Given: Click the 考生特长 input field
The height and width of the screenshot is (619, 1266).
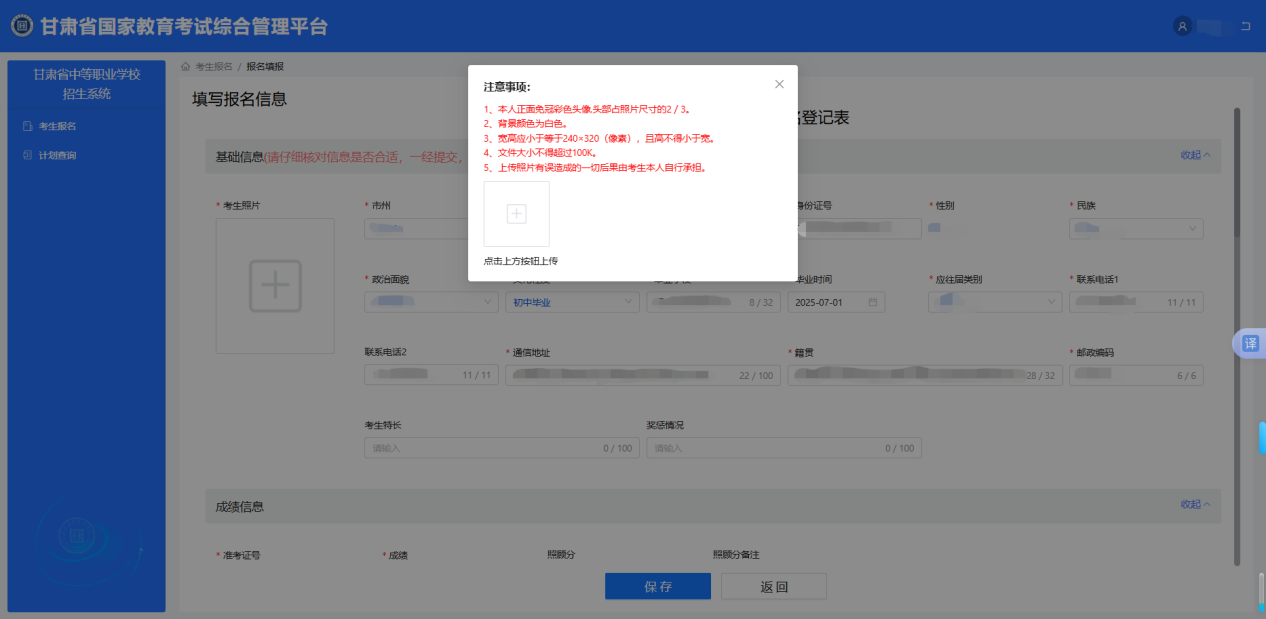Looking at the screenshot, I should [x=500, y=449].
